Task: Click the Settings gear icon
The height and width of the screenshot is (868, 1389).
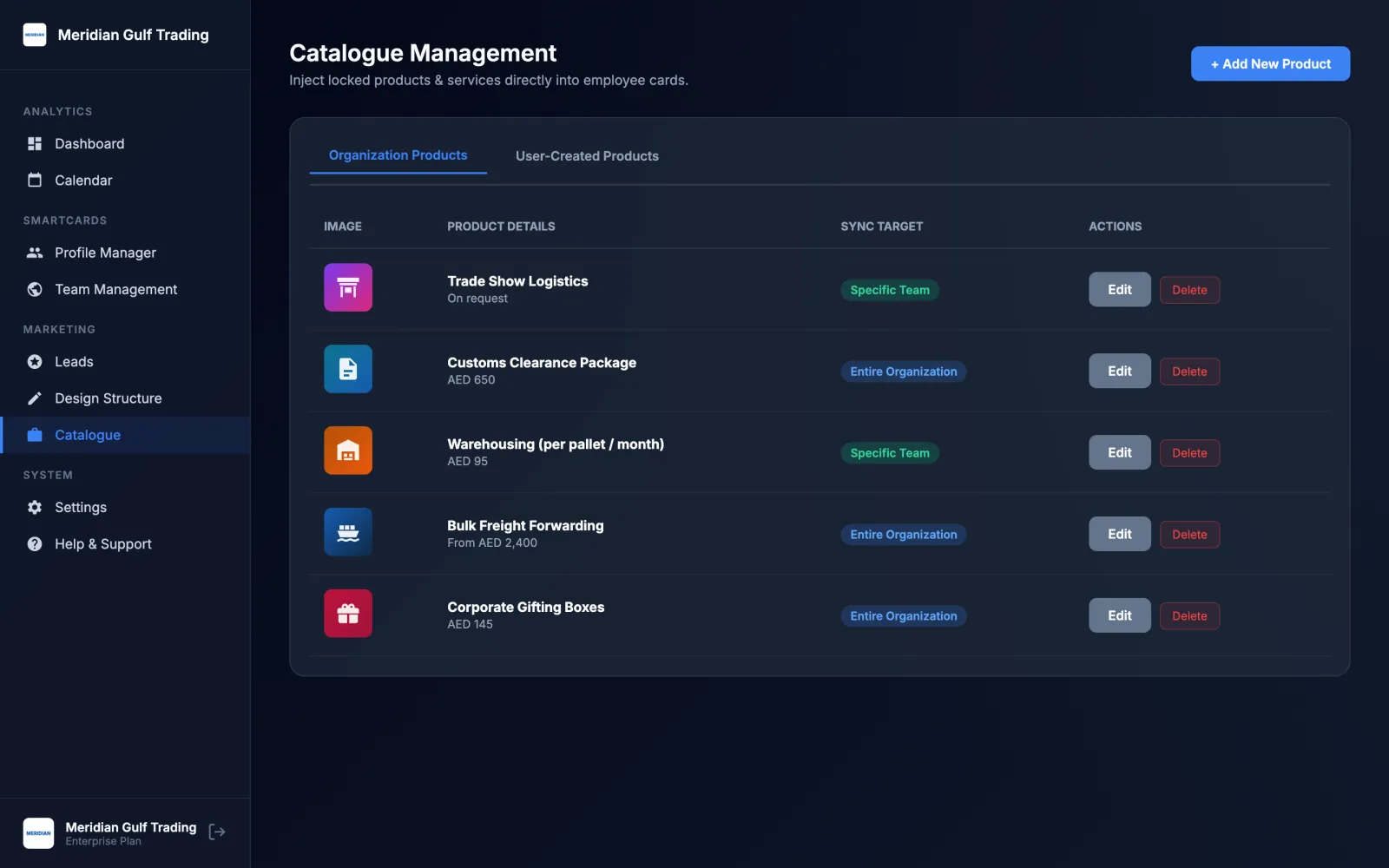Action: pos(35,508)
